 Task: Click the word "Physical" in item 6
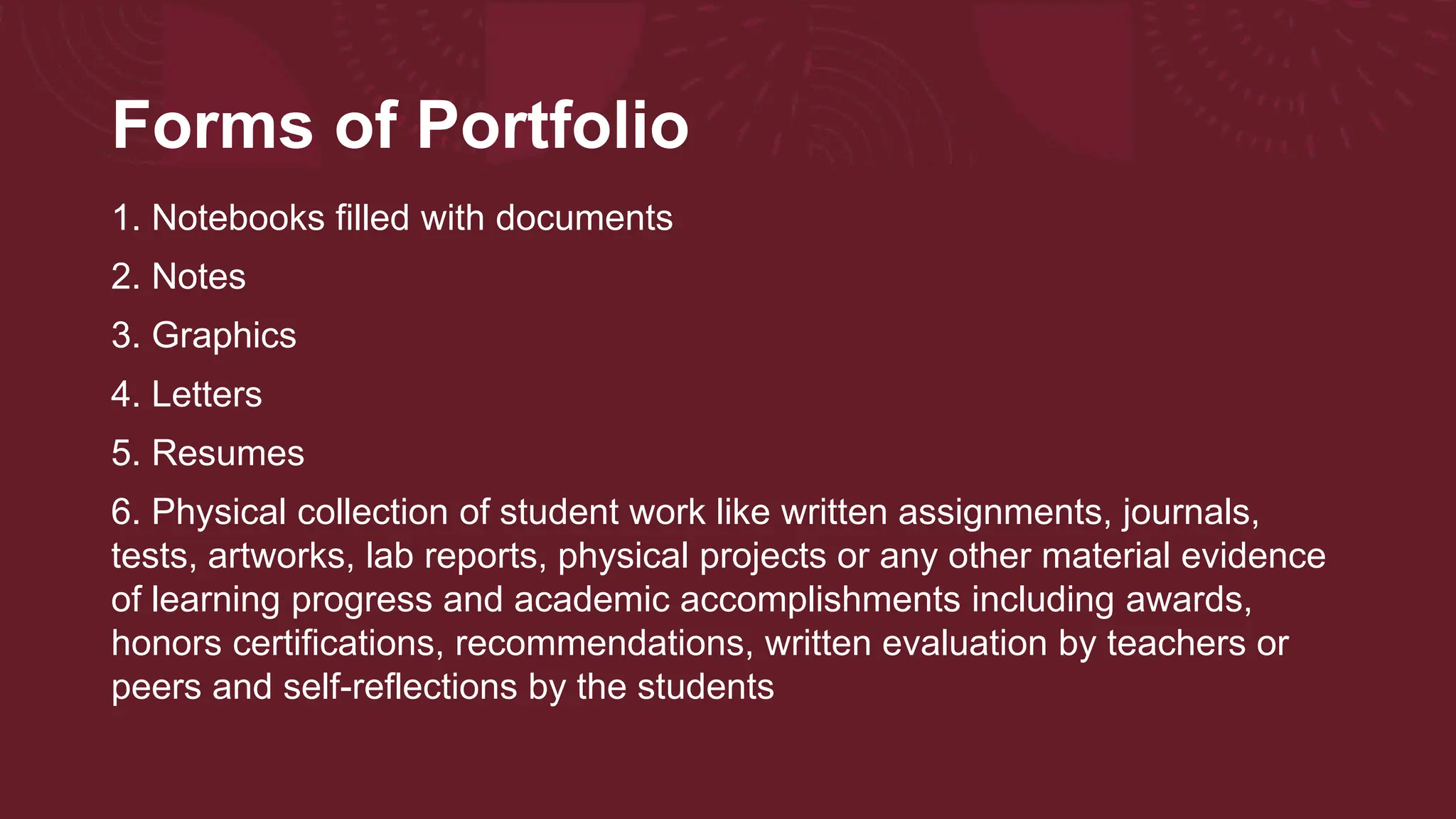coord(219,513)
